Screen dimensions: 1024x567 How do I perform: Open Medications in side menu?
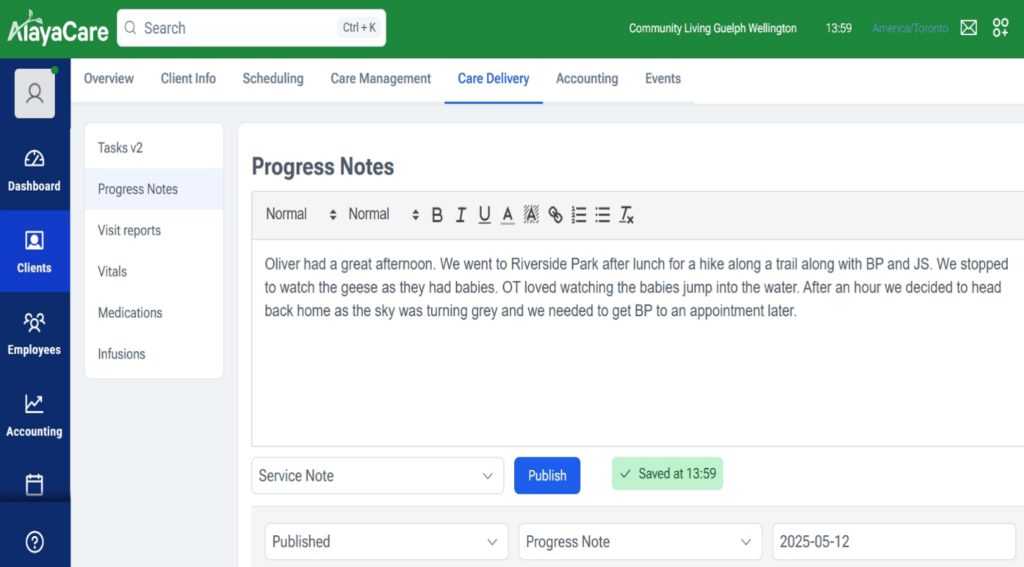pyautogui.click(x=153, y=312)
